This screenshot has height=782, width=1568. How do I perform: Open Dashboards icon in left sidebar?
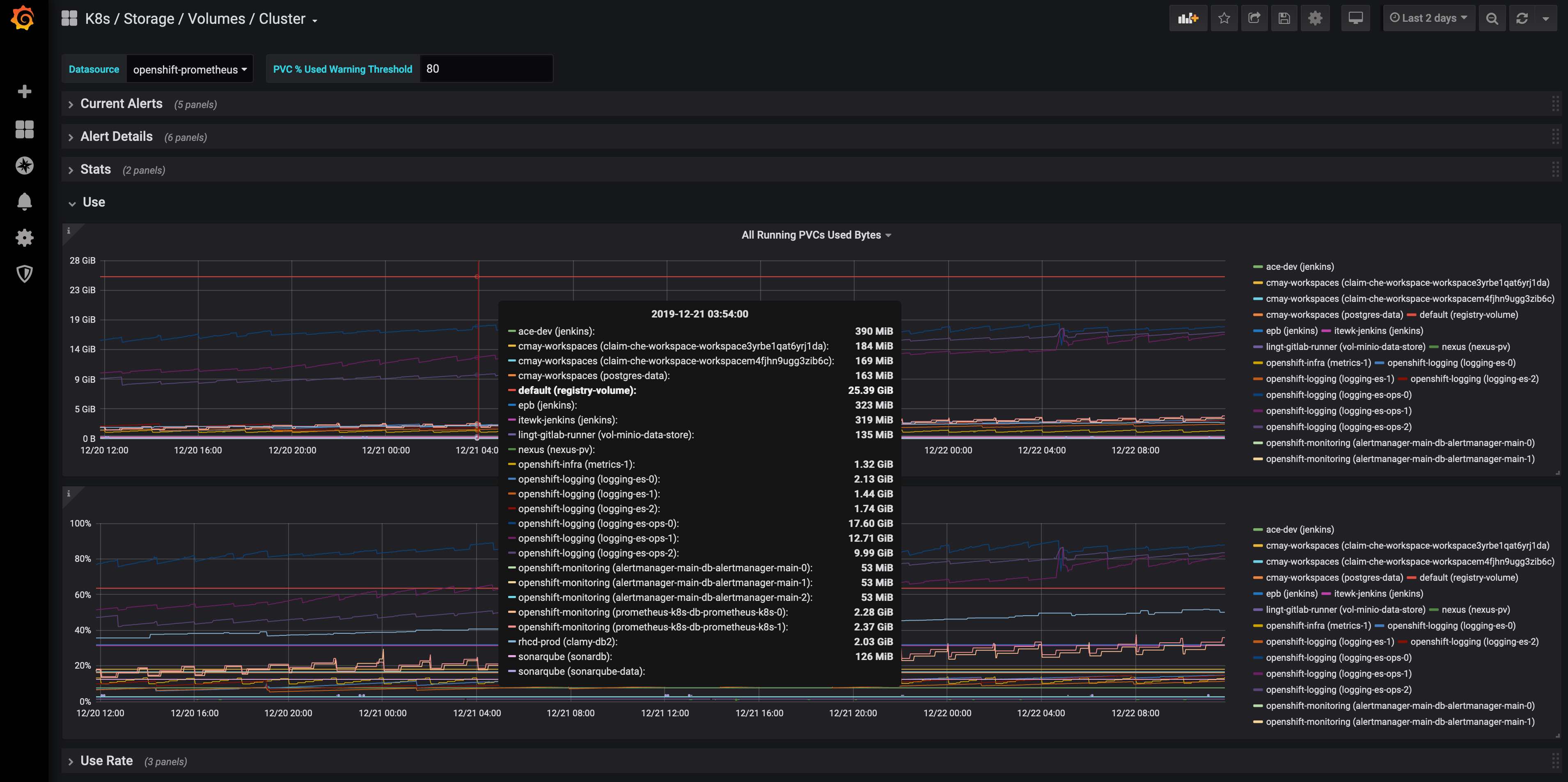click(x=24, y=129)
